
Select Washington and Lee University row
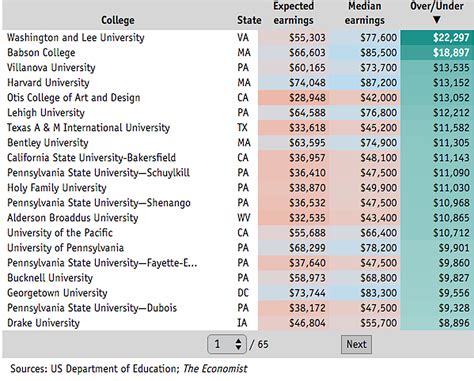click(238, 37)
